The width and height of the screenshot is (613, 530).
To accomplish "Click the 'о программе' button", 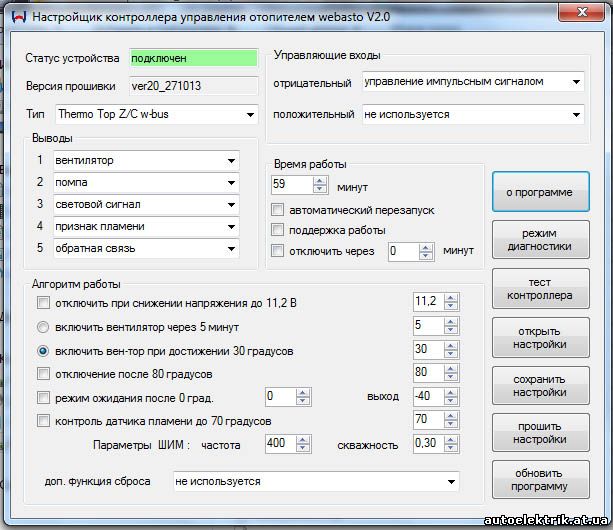I will point(541,192).
